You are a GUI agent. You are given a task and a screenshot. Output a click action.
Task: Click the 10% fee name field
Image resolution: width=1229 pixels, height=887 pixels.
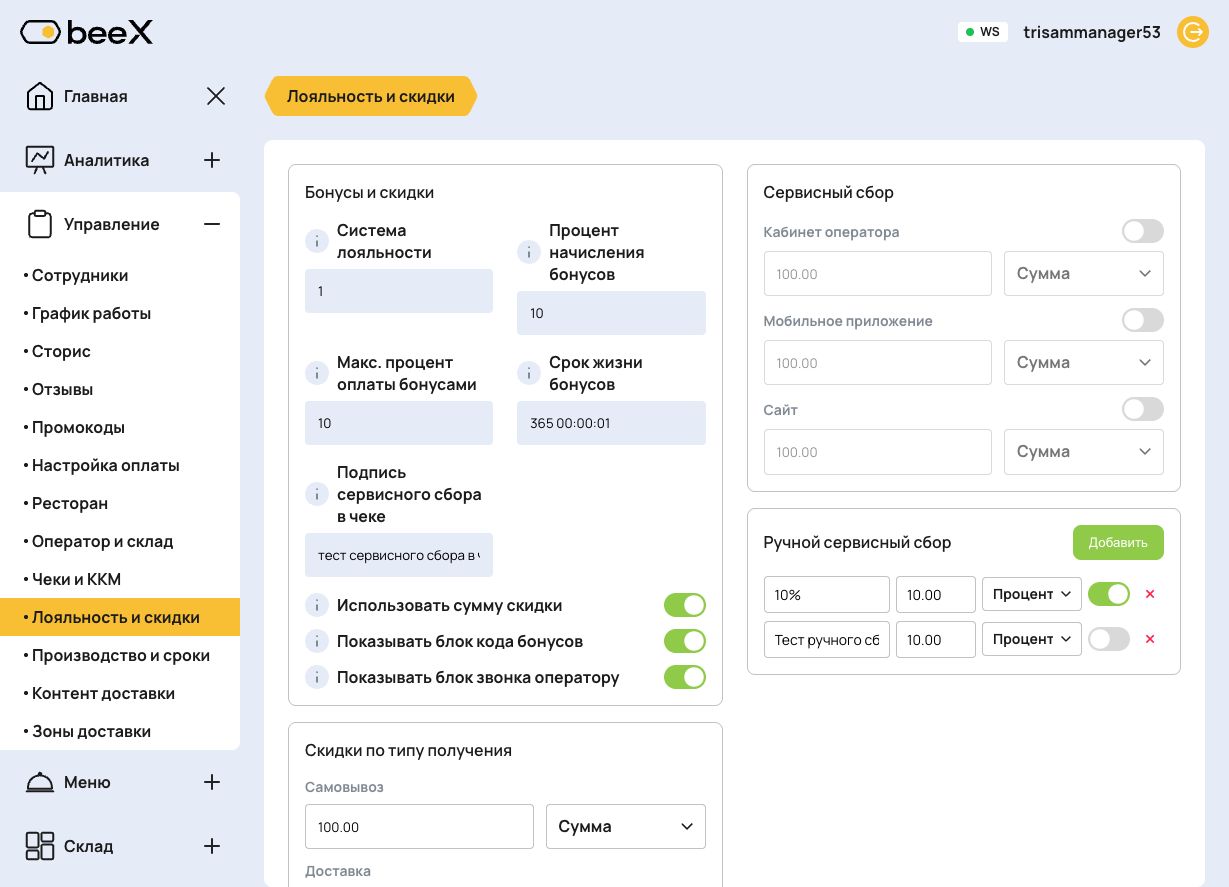pos(827,594)
